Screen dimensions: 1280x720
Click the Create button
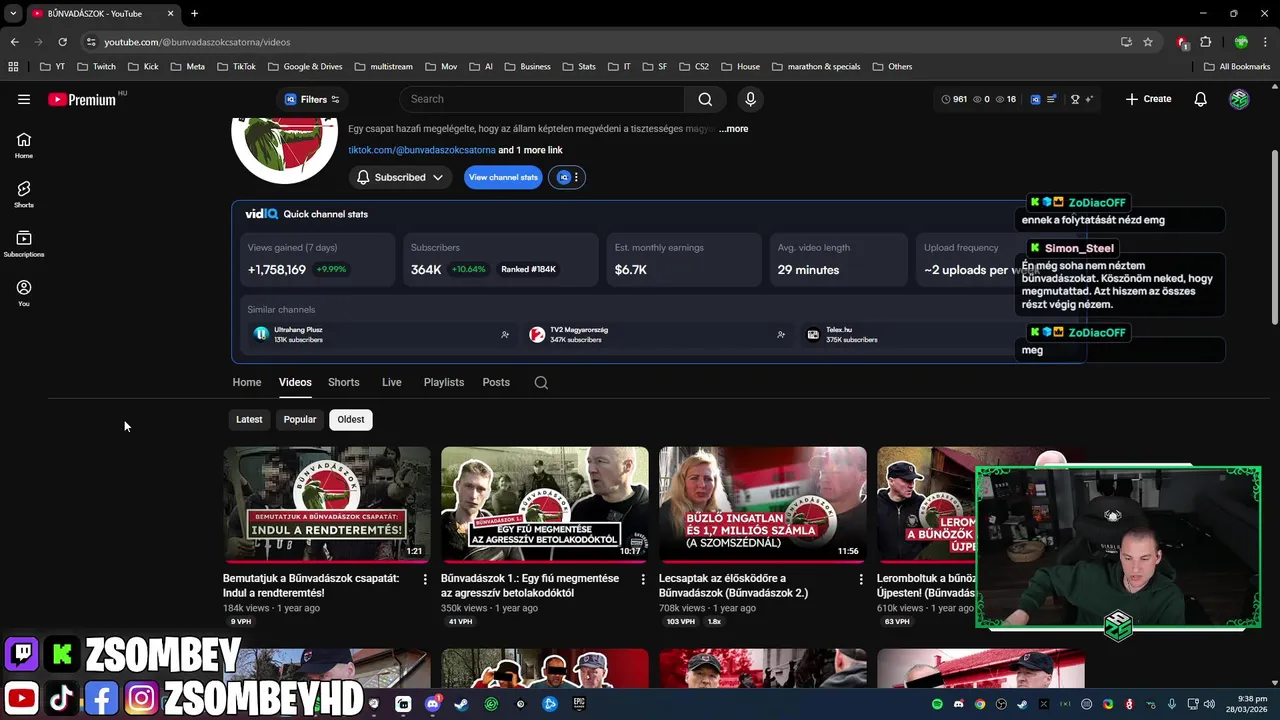[x=1148, y=99]
